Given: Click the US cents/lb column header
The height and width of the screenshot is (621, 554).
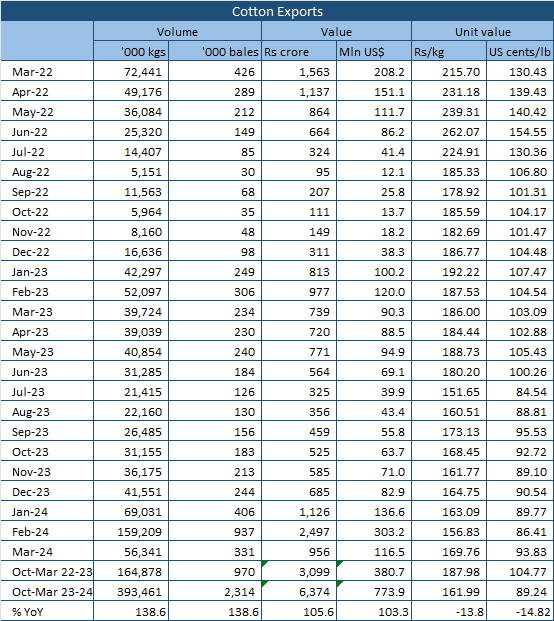Looking at the screenshot, I should [x=520, y=51].
